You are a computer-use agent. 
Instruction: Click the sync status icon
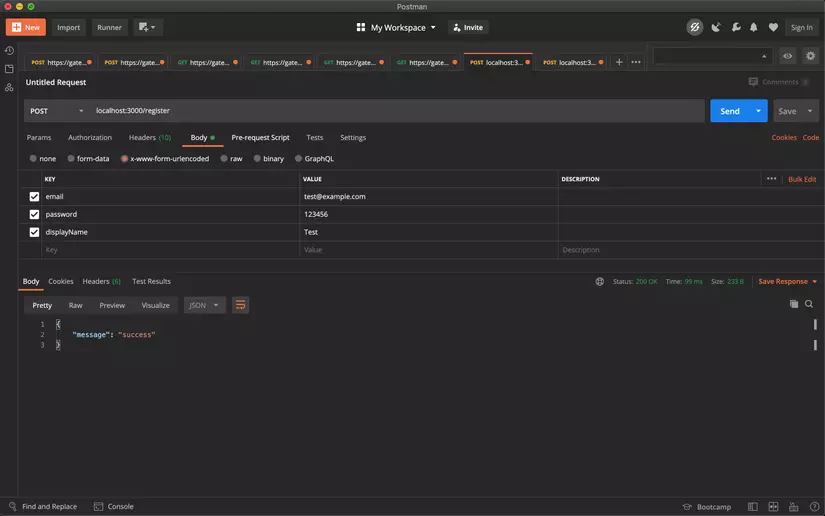(x=695, y=27)
